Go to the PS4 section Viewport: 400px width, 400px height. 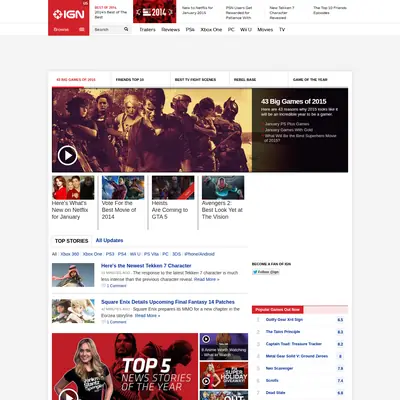coord(190,29)
